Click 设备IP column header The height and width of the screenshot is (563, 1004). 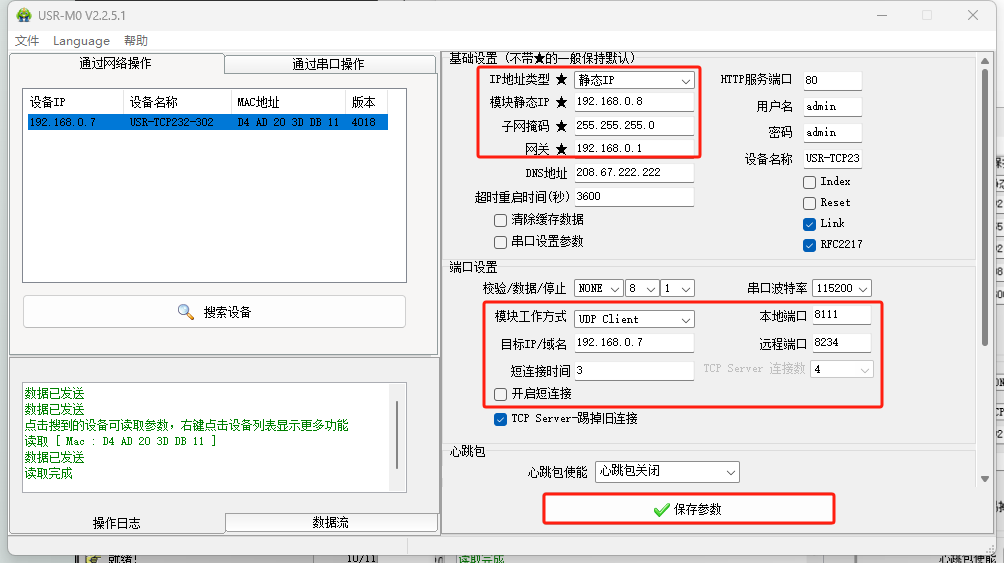click(x=74, y=102)
